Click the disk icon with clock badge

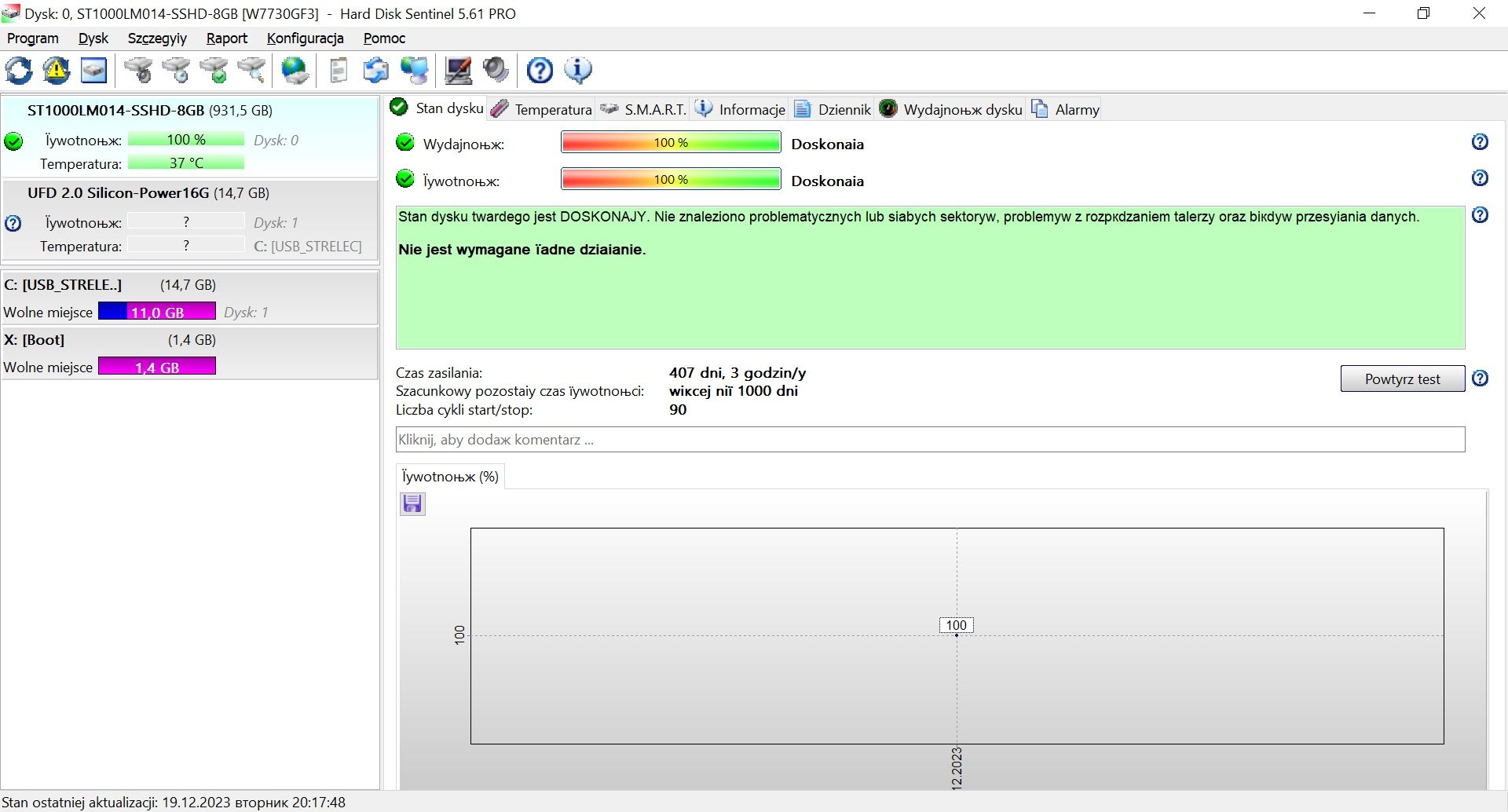pos(177,71)
